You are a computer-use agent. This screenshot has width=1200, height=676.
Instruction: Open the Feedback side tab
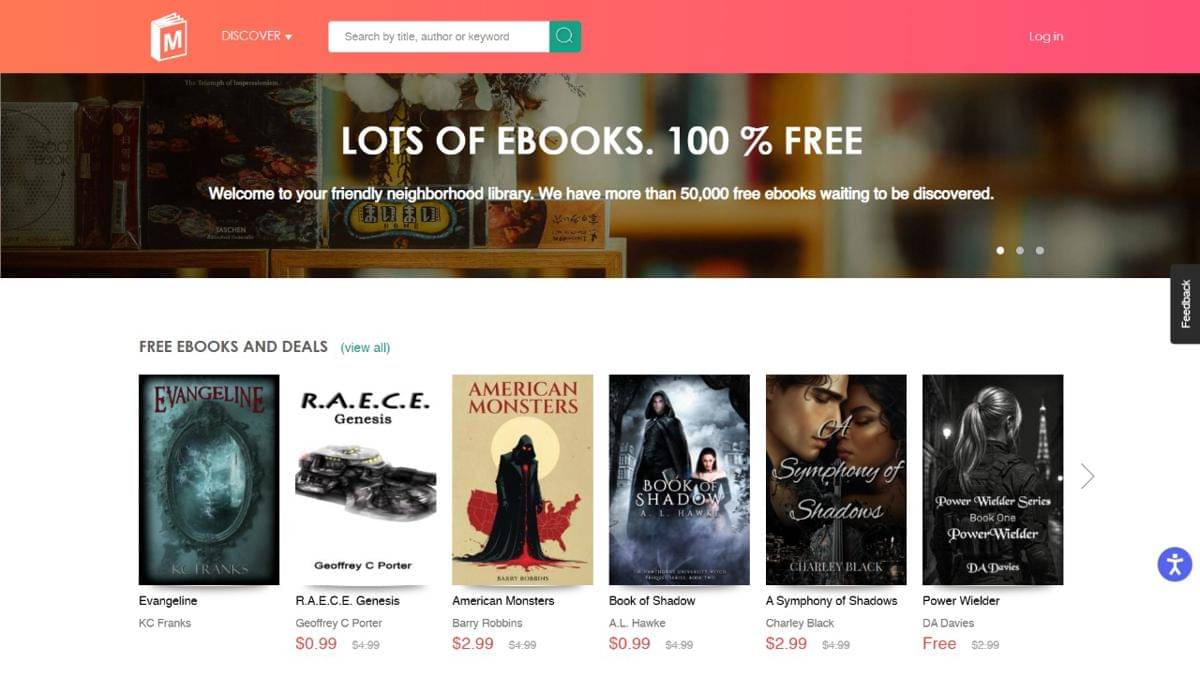coord(1185,304)
